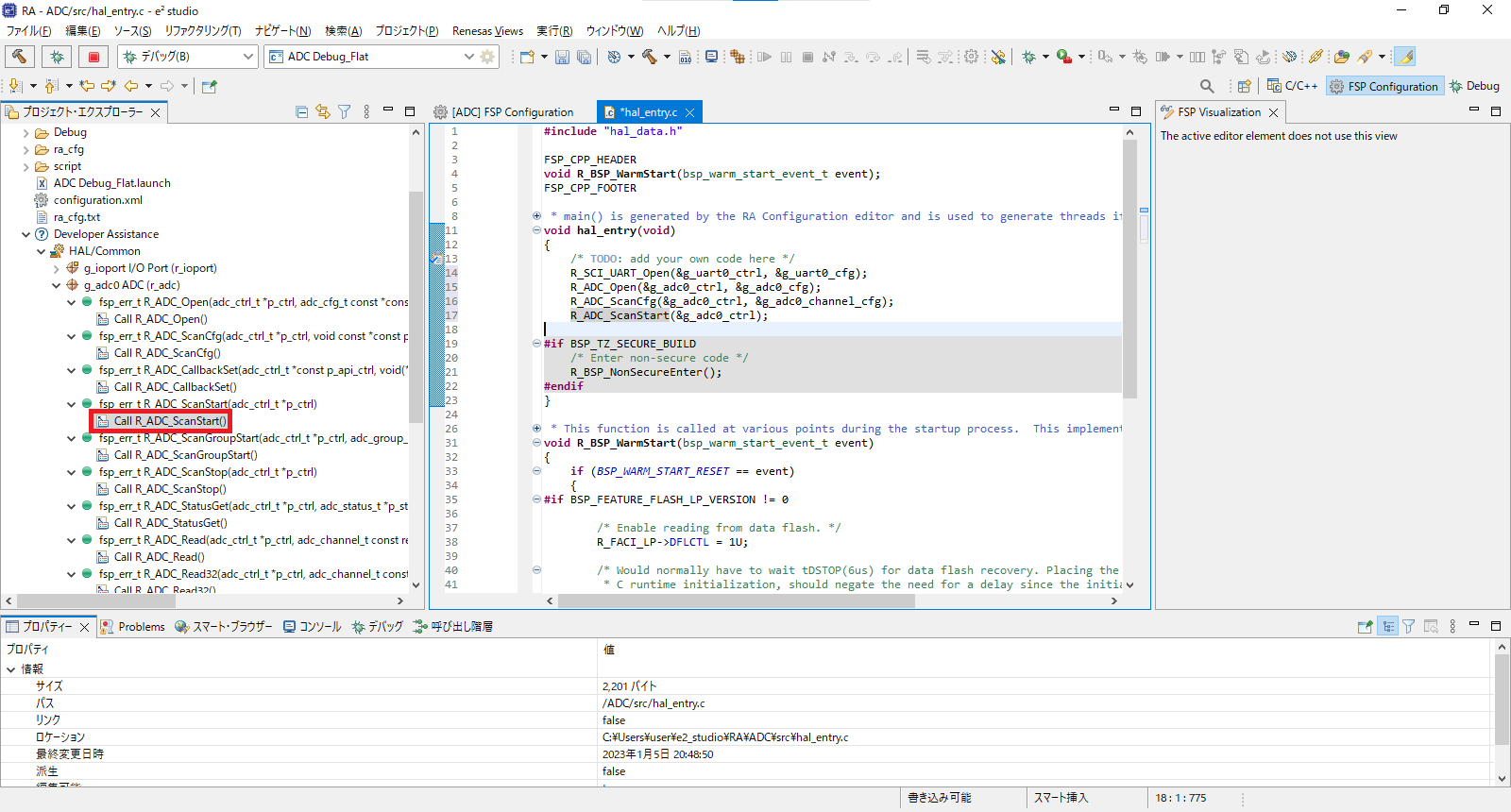Toggle highlighted marker tool at toolbar end
1511x812 pixels.
(x=1404, y=57)
